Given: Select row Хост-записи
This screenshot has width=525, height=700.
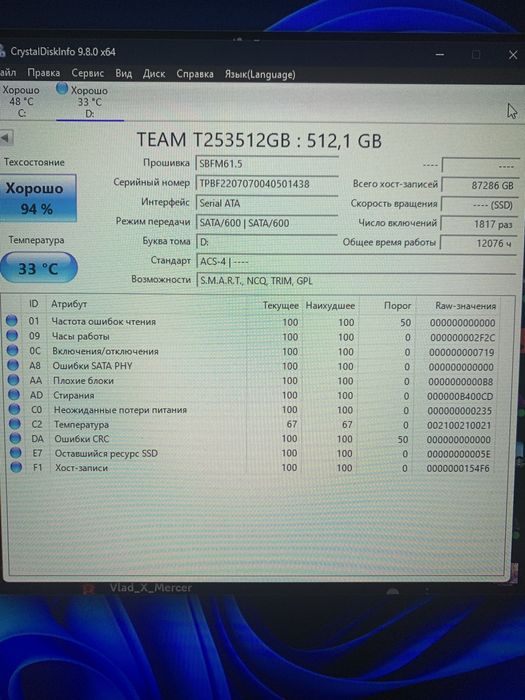Looking at the screenshot, I should (251, 468).
